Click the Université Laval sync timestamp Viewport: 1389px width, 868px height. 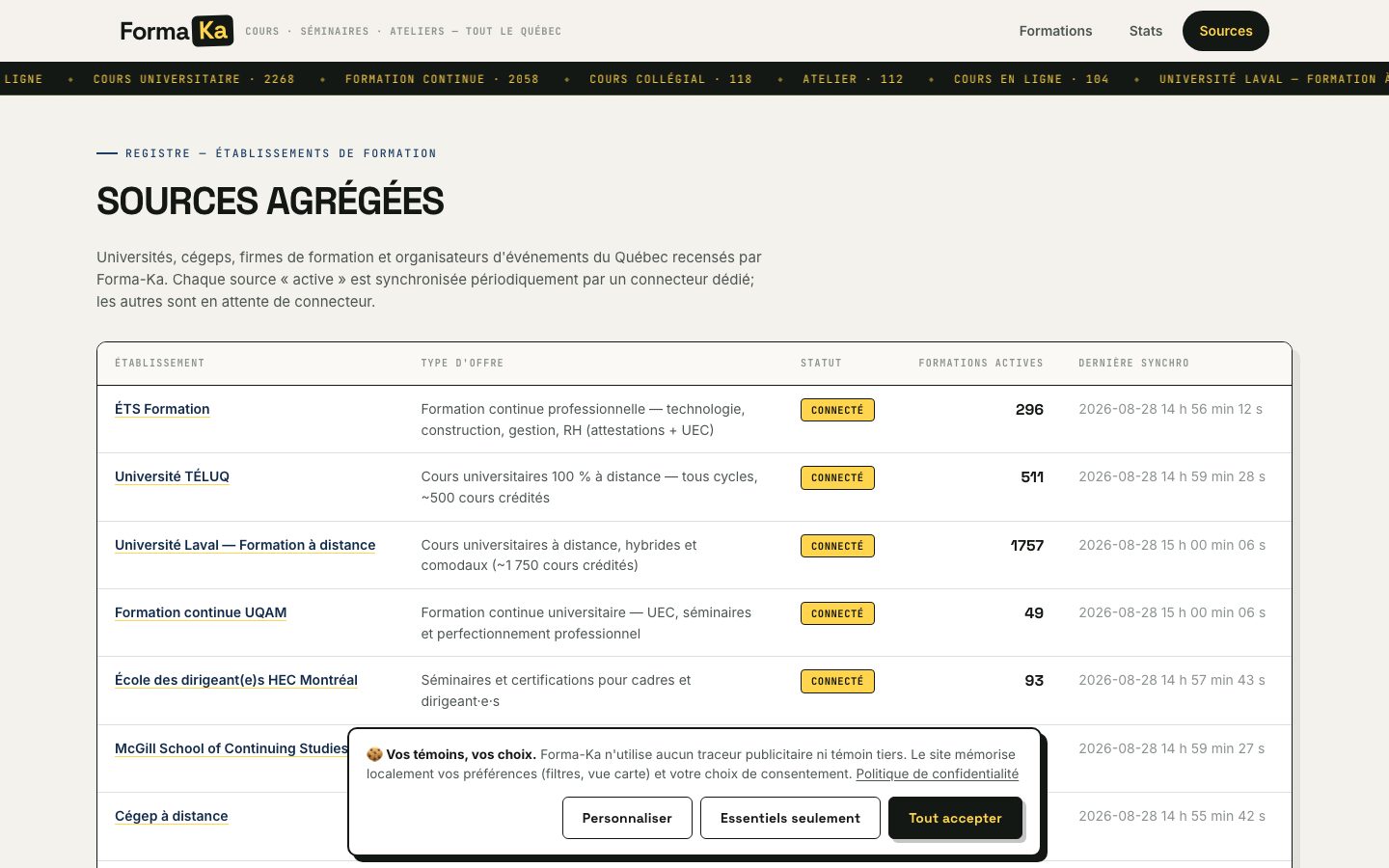(1172, 545)
